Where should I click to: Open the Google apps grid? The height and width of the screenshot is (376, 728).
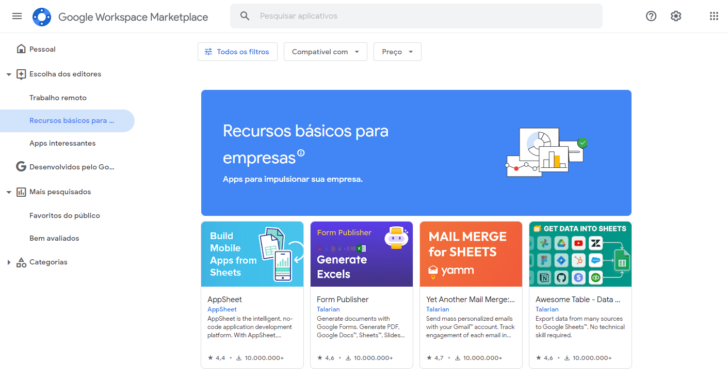pyautogui.click(x=714, y=16)
